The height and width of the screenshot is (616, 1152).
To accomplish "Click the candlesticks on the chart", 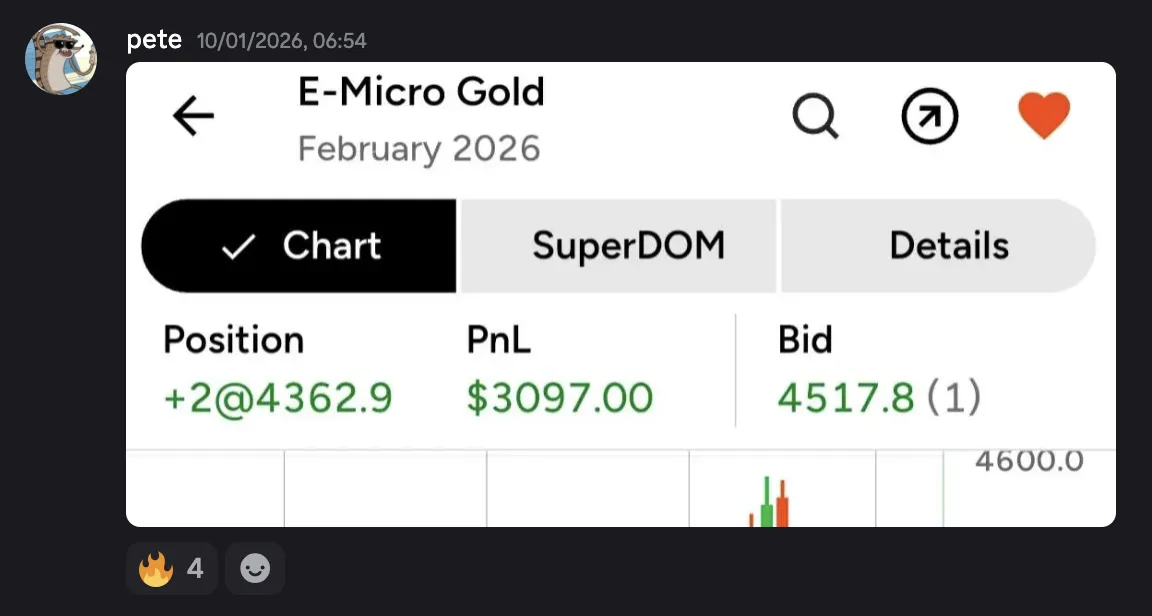I will coord(770,505).
